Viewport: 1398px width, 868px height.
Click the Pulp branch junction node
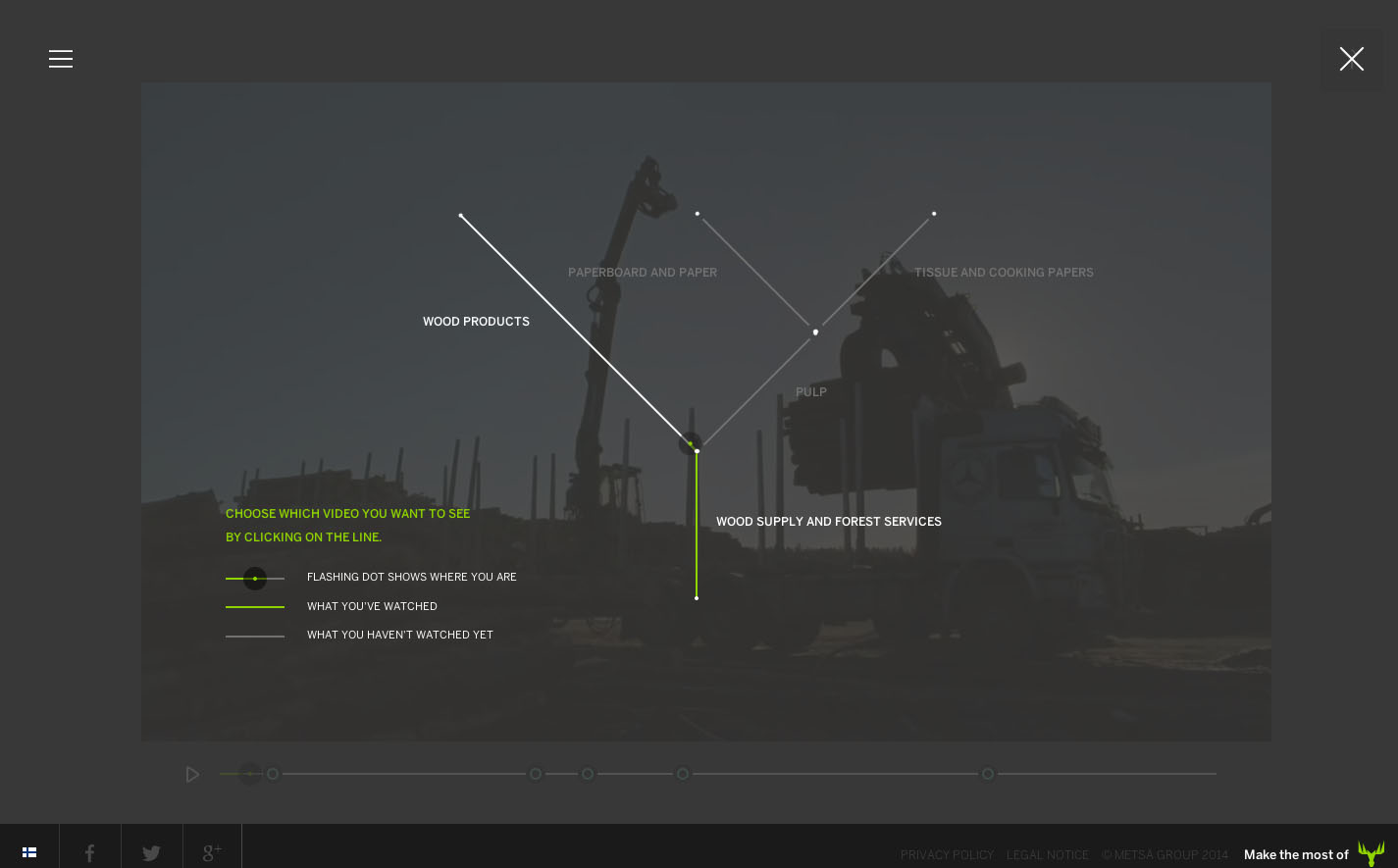(815, 332)
